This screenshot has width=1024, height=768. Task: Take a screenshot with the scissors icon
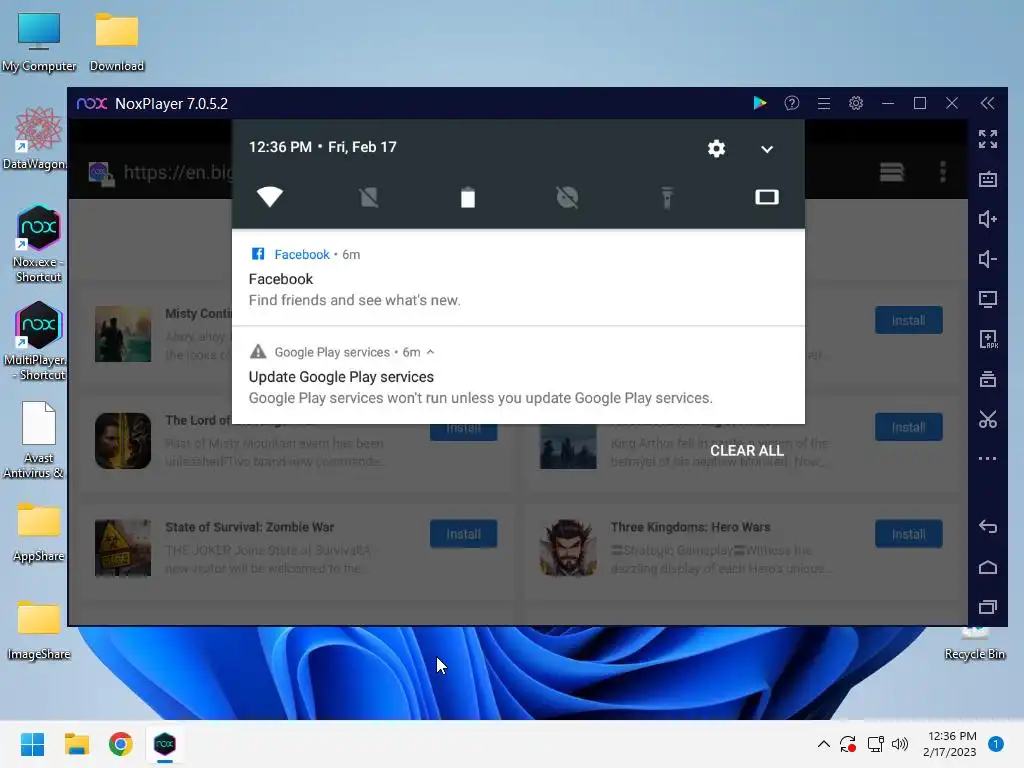click(x=987, y=419)
